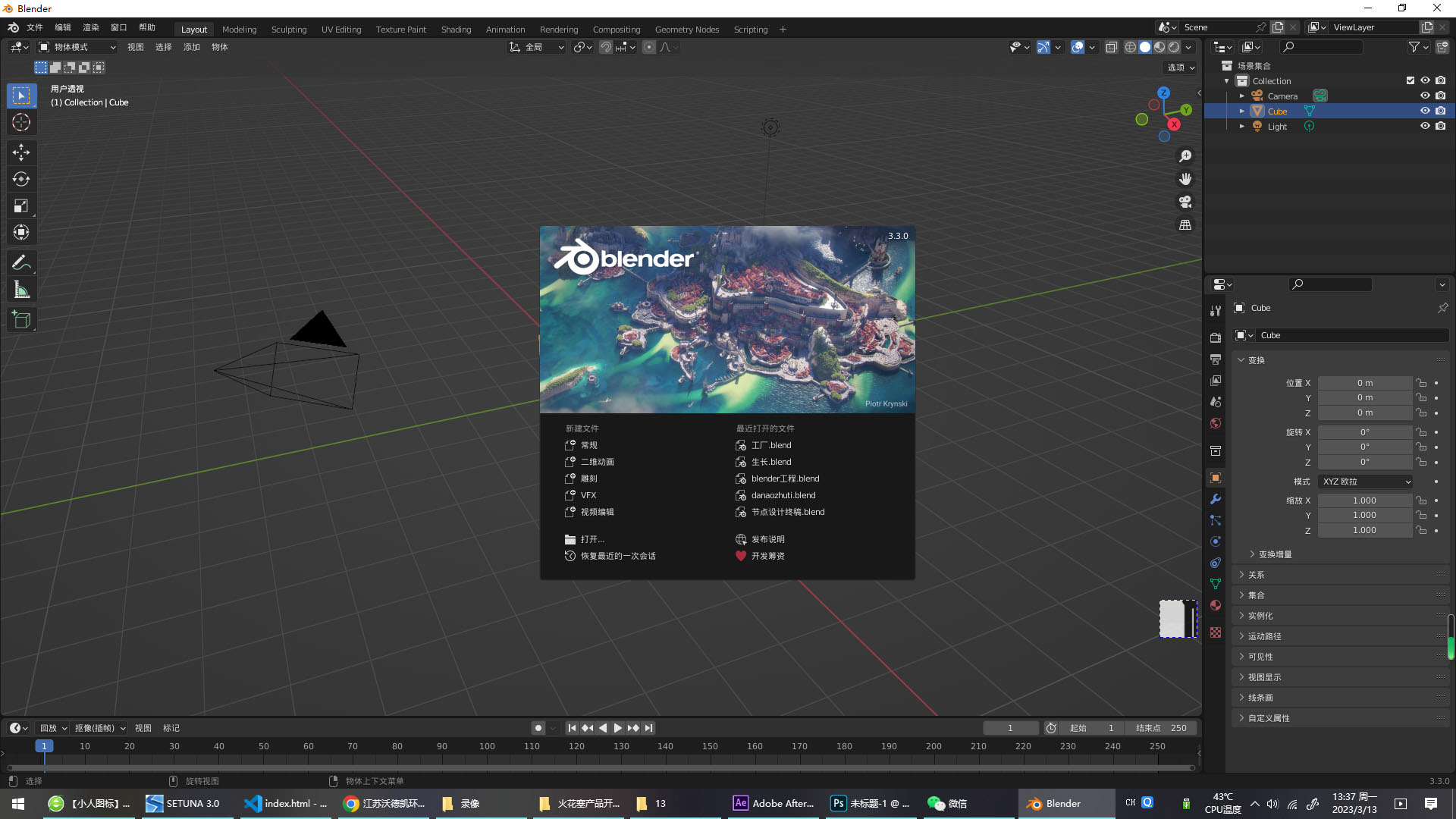This screenshot has height=819, width=1456.
Task: Toggle viewport overlays button
Action: pos(1078,47)
